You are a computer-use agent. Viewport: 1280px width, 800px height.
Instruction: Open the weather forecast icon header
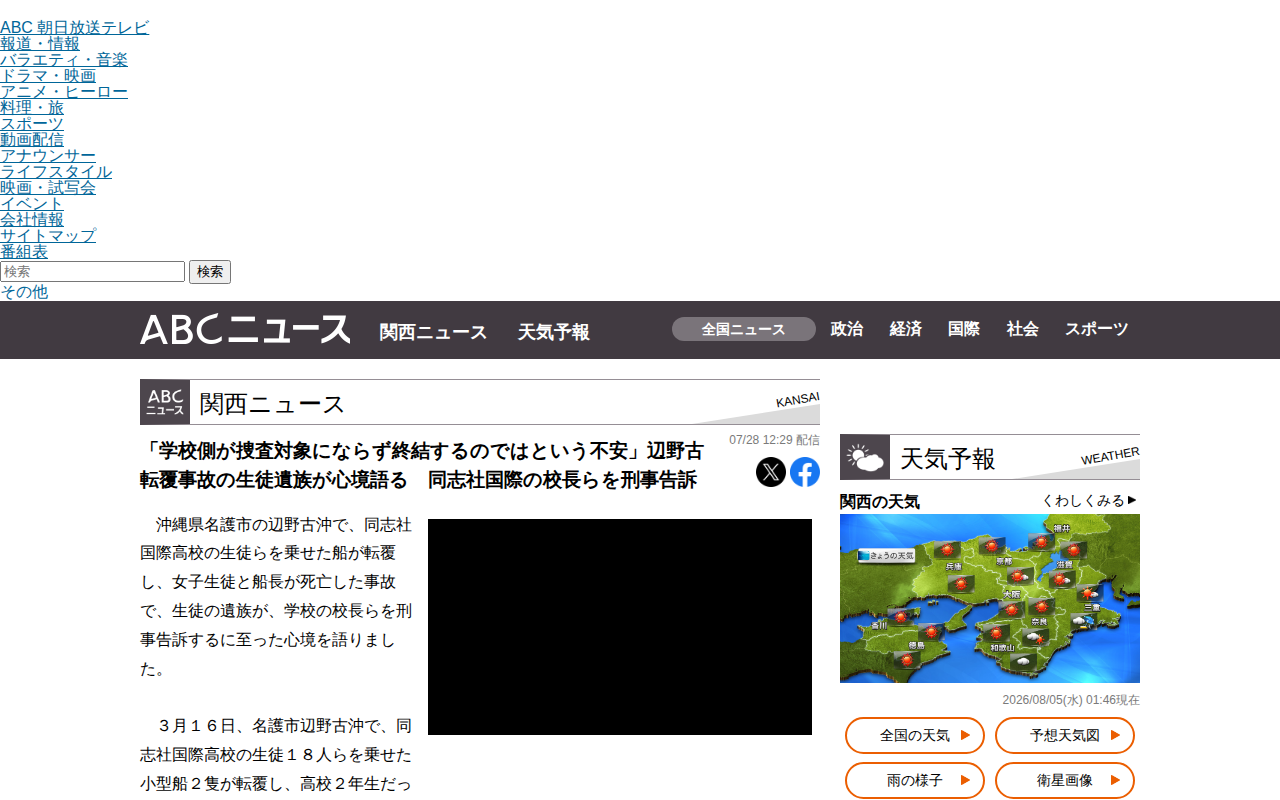point(865,459)
